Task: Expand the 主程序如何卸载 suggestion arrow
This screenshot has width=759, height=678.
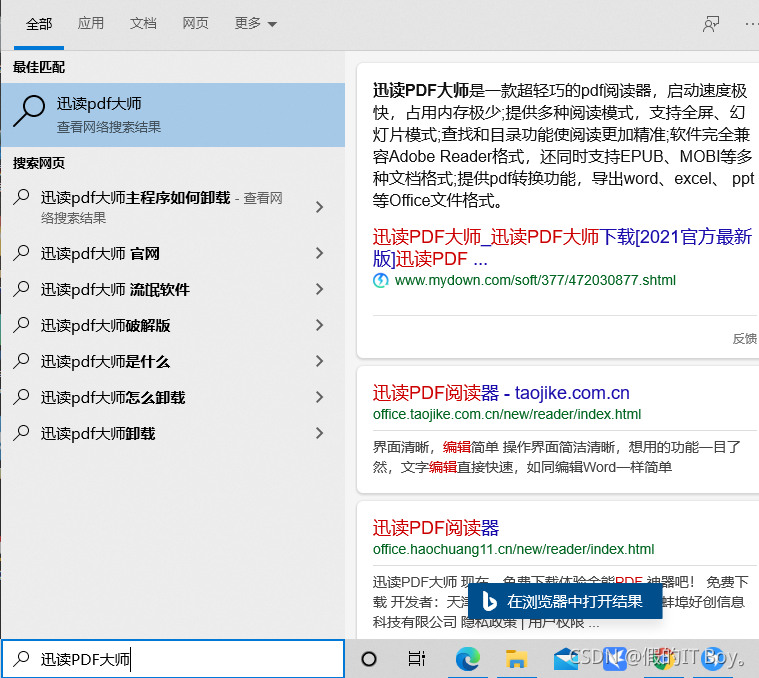Action: pyautogui.click(x=319, y=207)
